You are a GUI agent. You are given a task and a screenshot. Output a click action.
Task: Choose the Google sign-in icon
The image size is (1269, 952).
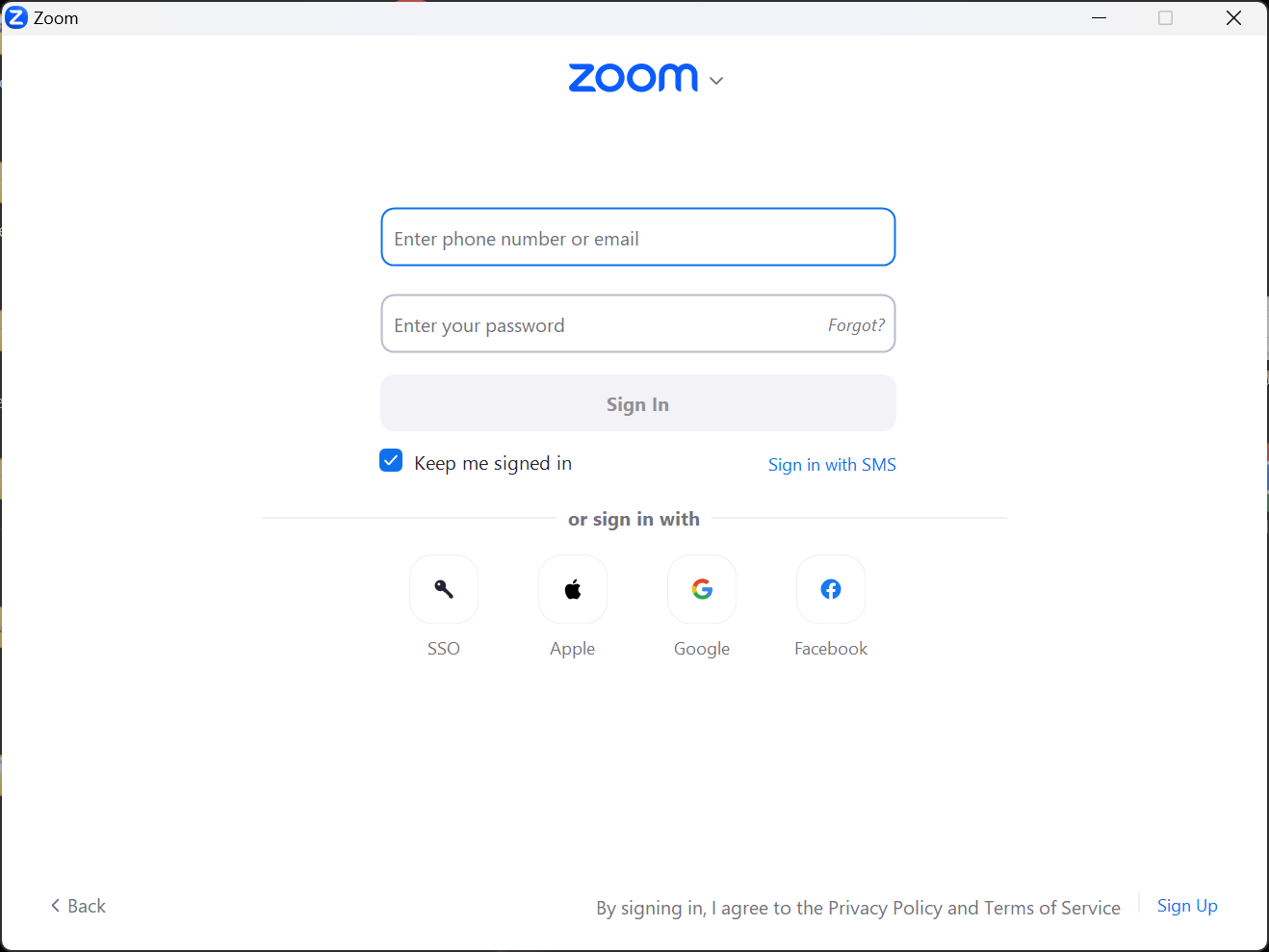tap(702, 589)
